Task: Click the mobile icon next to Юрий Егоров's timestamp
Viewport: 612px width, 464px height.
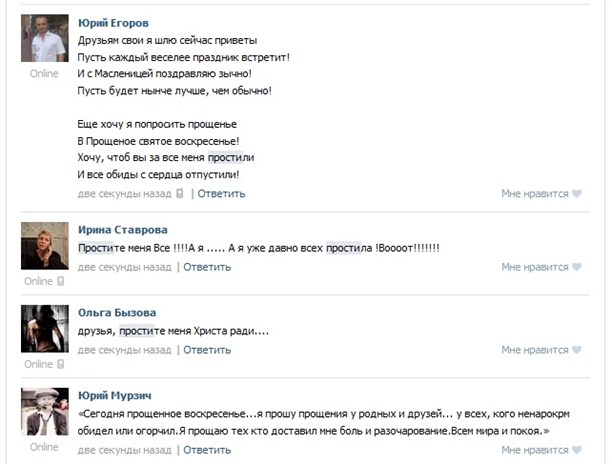Action: coord(180,194)
